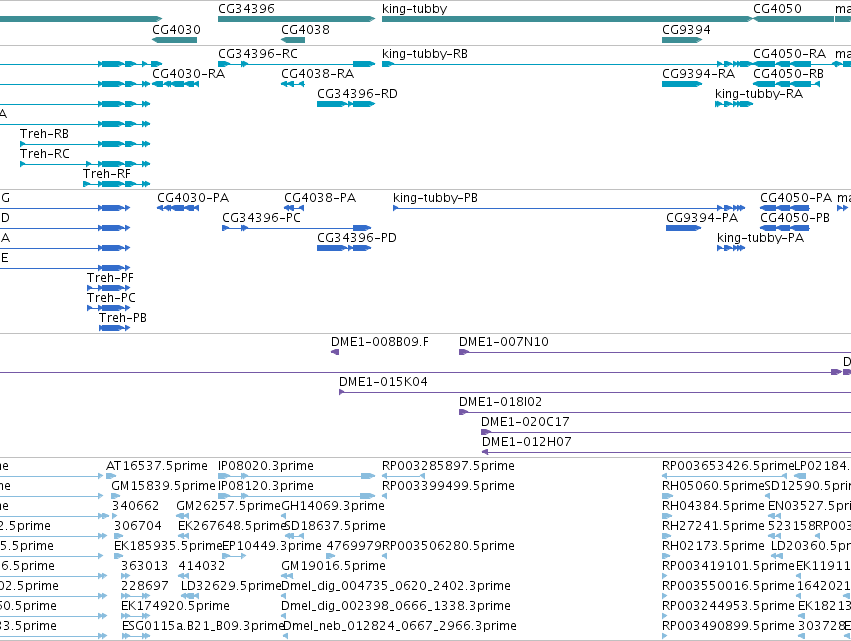Select EST IP08120.3prime

coord(296,496)
